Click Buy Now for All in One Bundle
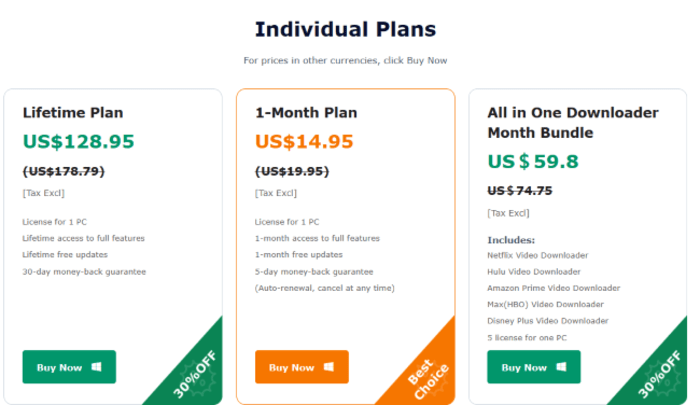Image resolution: width=700 pixels, height=405 pixels. click(534, 367)
